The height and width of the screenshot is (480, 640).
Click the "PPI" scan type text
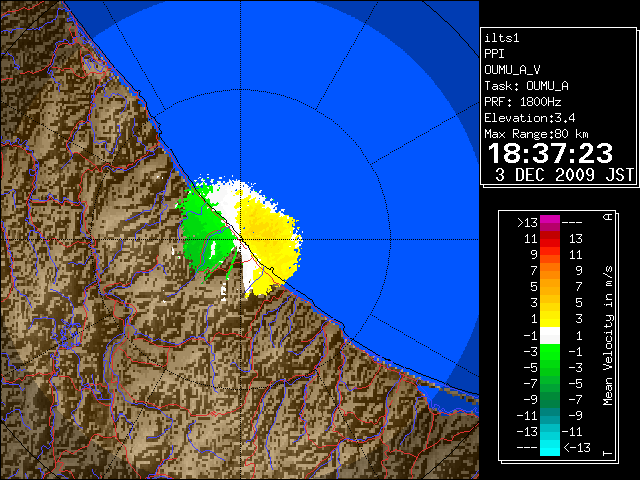494,54
